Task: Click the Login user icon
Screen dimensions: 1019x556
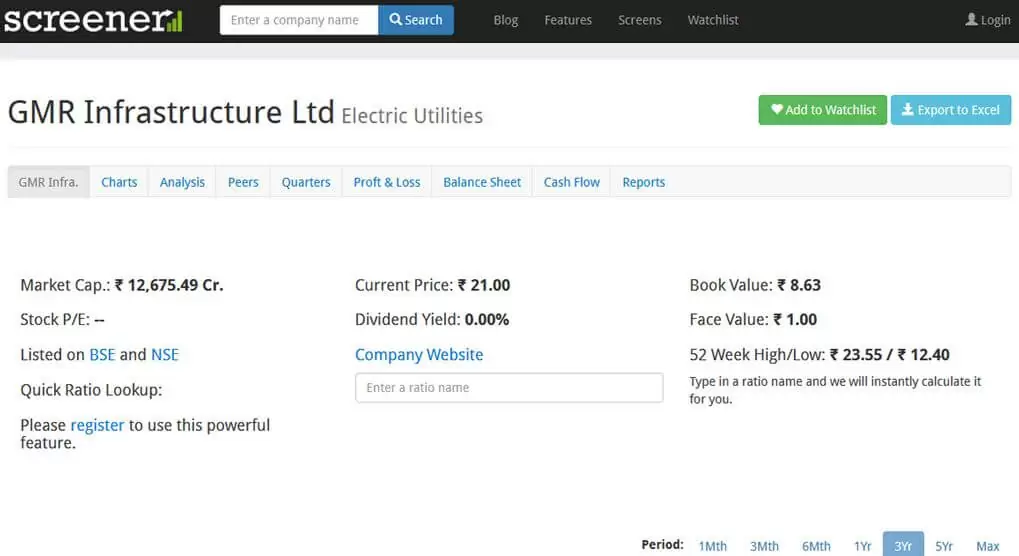Action: tap(971, 19)
